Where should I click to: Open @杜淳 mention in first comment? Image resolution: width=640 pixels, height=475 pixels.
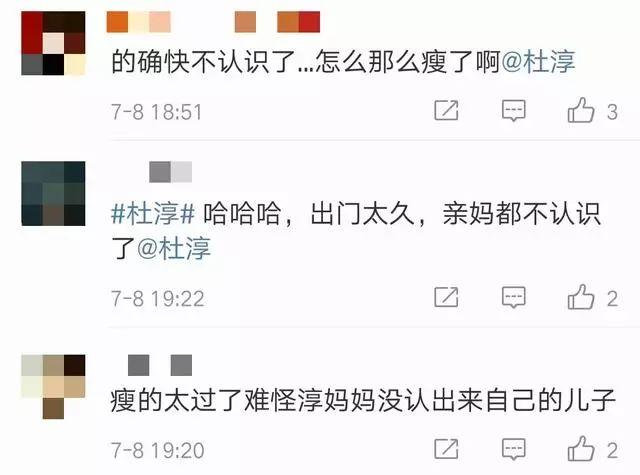[538, 62]
